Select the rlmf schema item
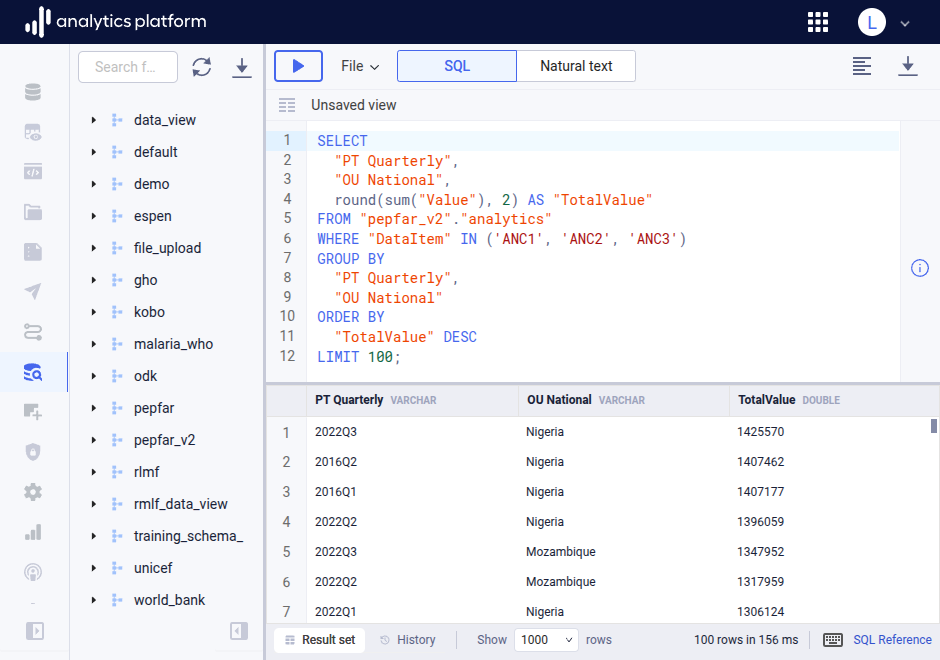The image size is (940, 660). [x=147, y=472]
